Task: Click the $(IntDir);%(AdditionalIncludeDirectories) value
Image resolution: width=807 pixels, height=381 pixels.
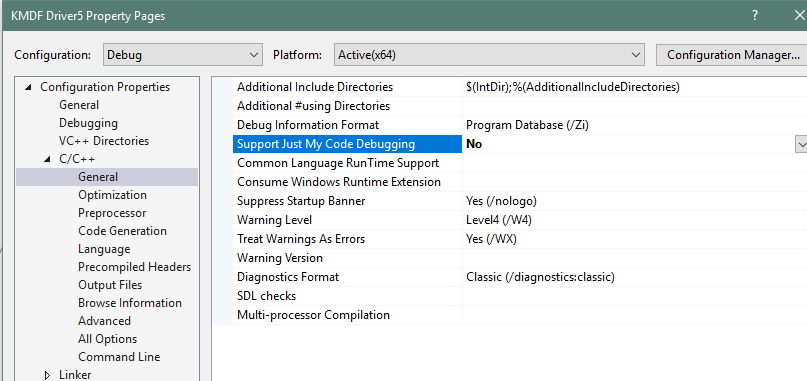Action: tap(573, 88)
